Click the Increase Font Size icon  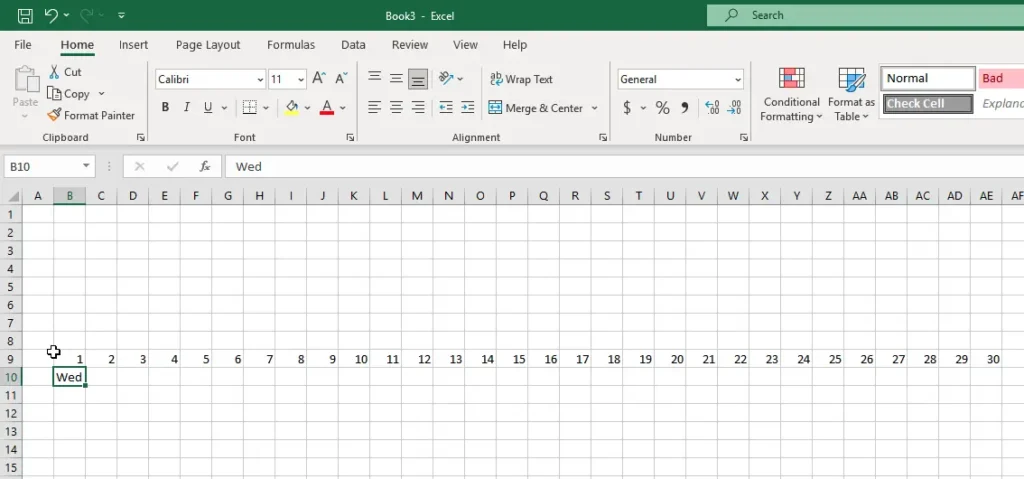(x=319, y=79)
